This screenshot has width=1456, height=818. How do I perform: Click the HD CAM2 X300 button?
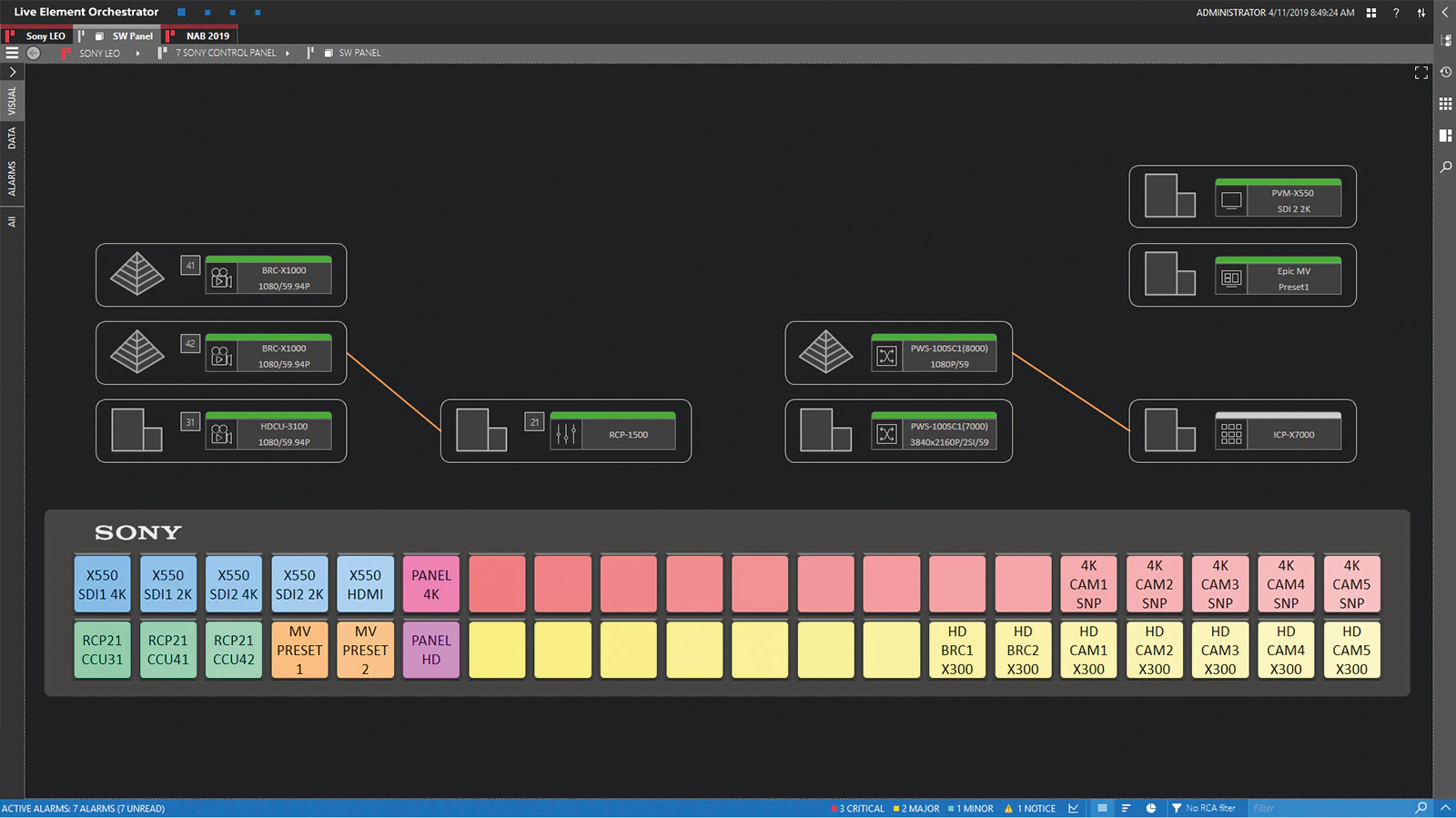pyautogui.click(x=1154, y=650)
